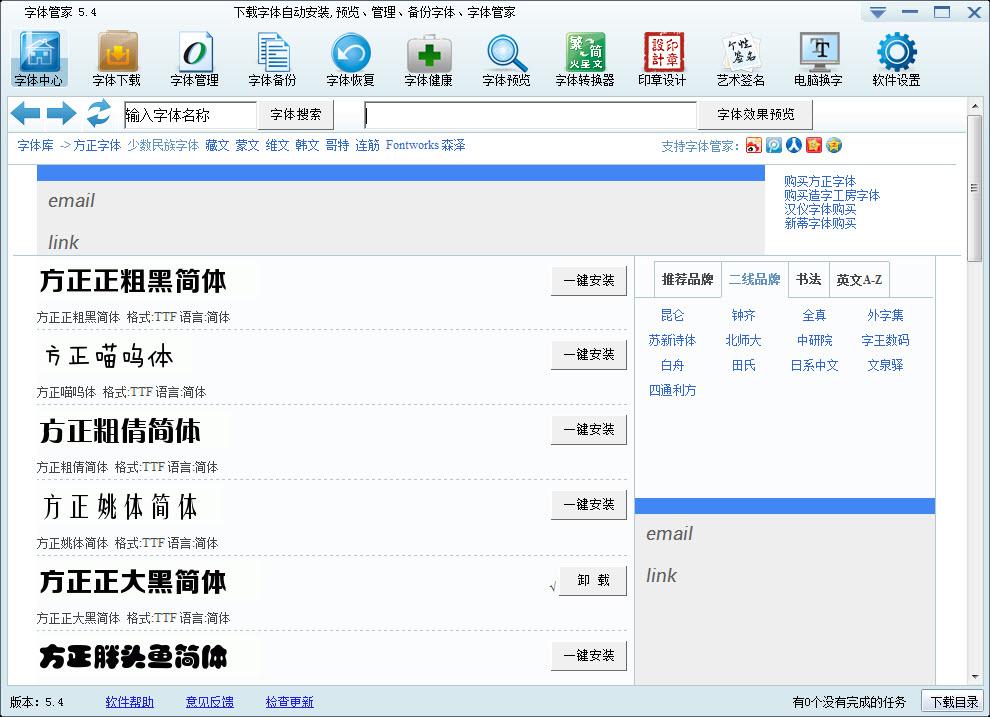This screenshot has width=990, height=717.
Task: Install 方正正粗黑简体 with 一键安装
Action: click(x=589, y=281)
